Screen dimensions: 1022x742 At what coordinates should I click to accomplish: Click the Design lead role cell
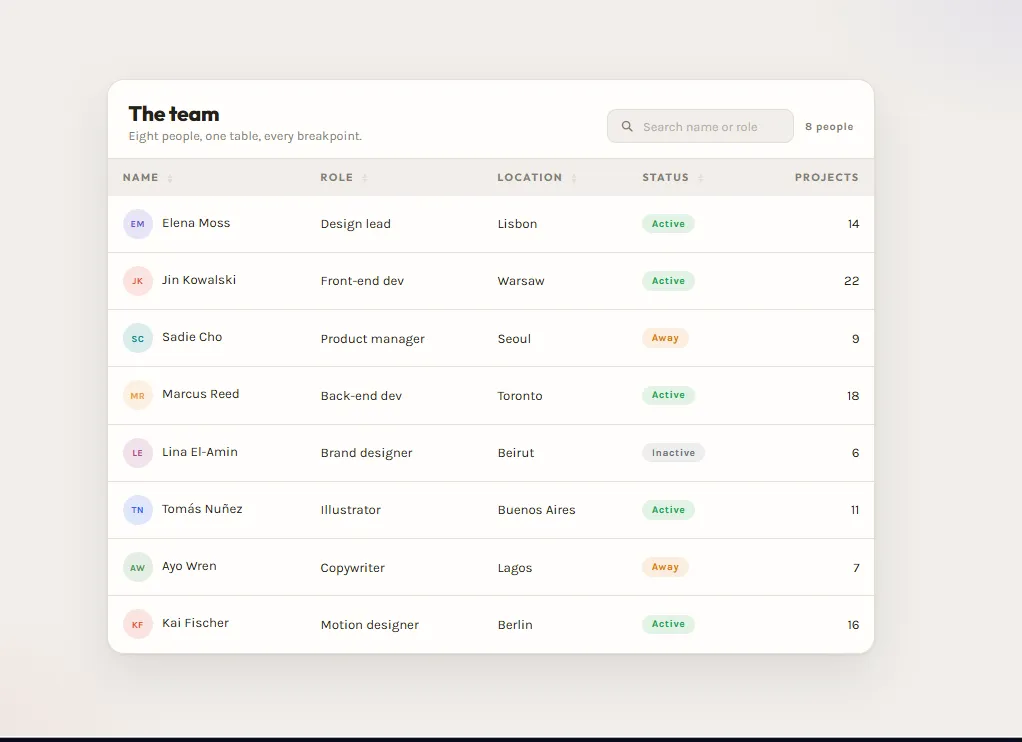(356, 224)
